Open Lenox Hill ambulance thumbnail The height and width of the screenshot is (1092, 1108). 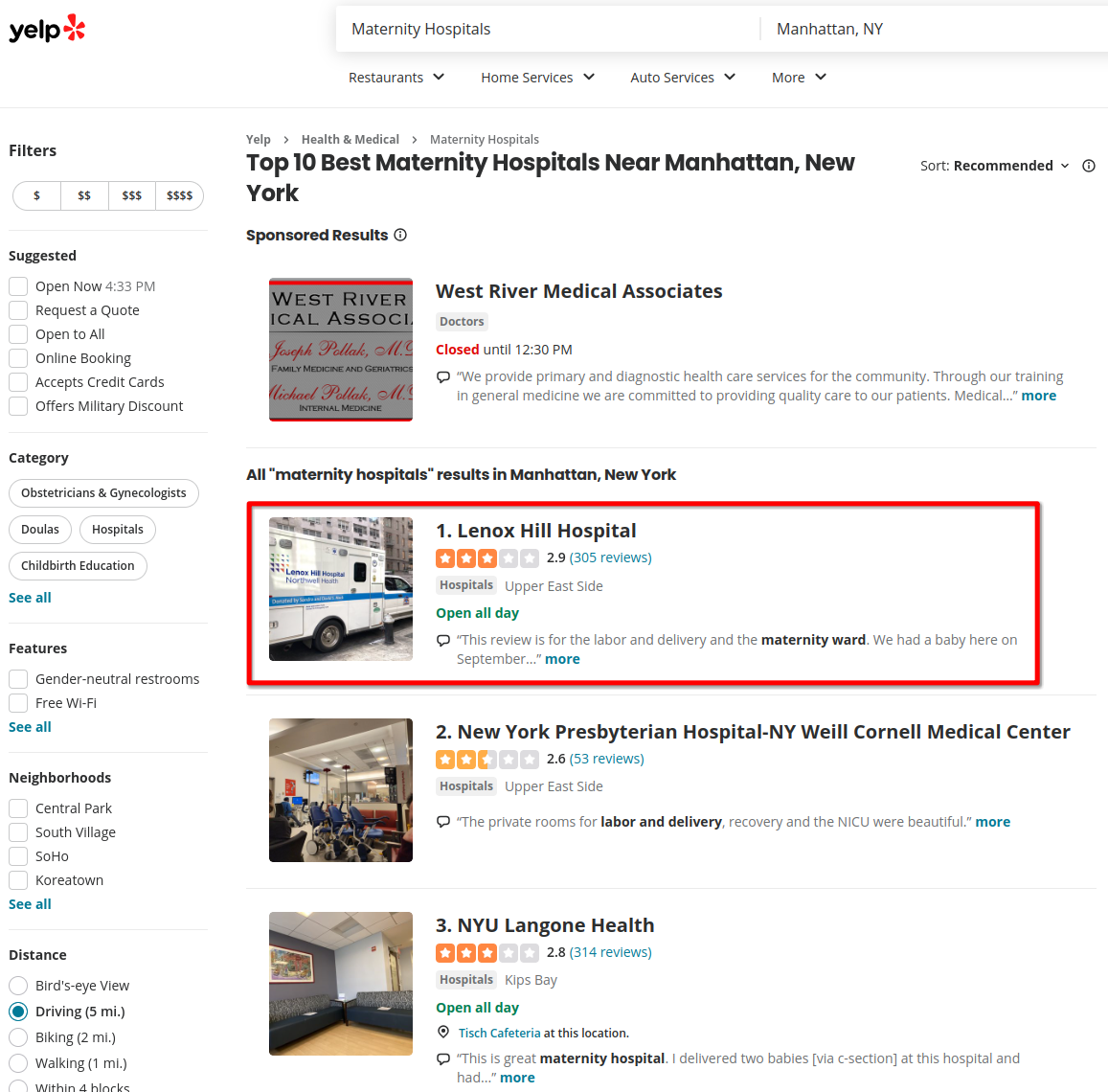point(341,589)
